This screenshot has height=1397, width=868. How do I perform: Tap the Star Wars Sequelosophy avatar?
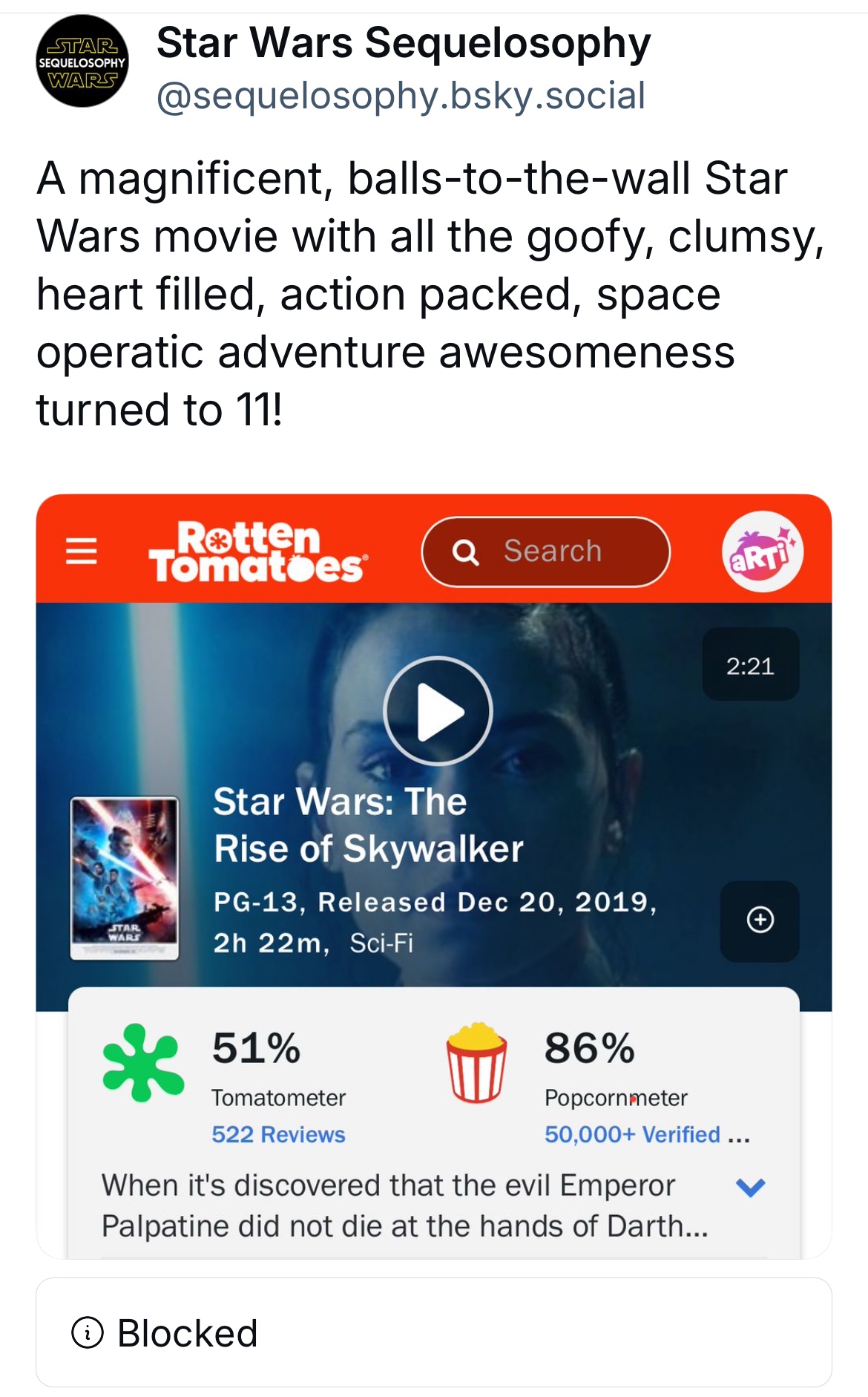82,62
